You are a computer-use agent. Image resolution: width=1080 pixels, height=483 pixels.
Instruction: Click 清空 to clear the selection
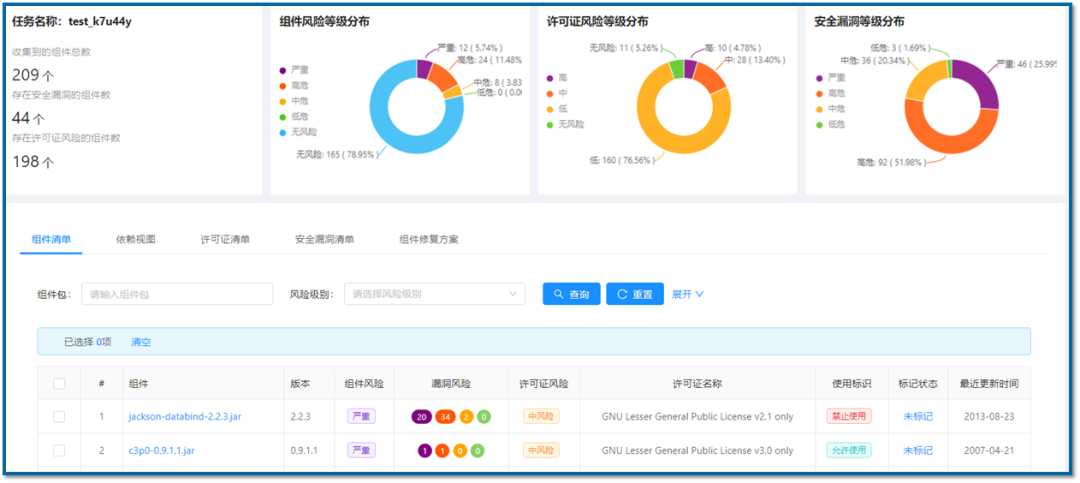click(141, 342)
